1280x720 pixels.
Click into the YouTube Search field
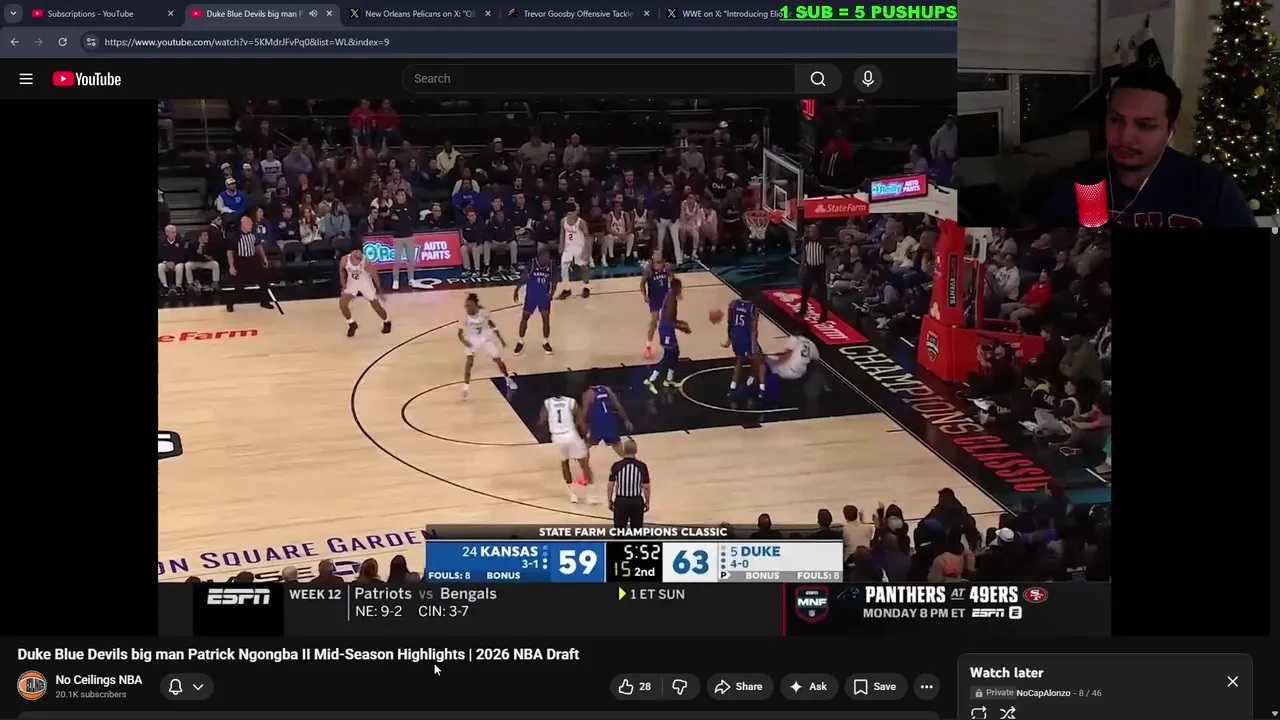600,79
